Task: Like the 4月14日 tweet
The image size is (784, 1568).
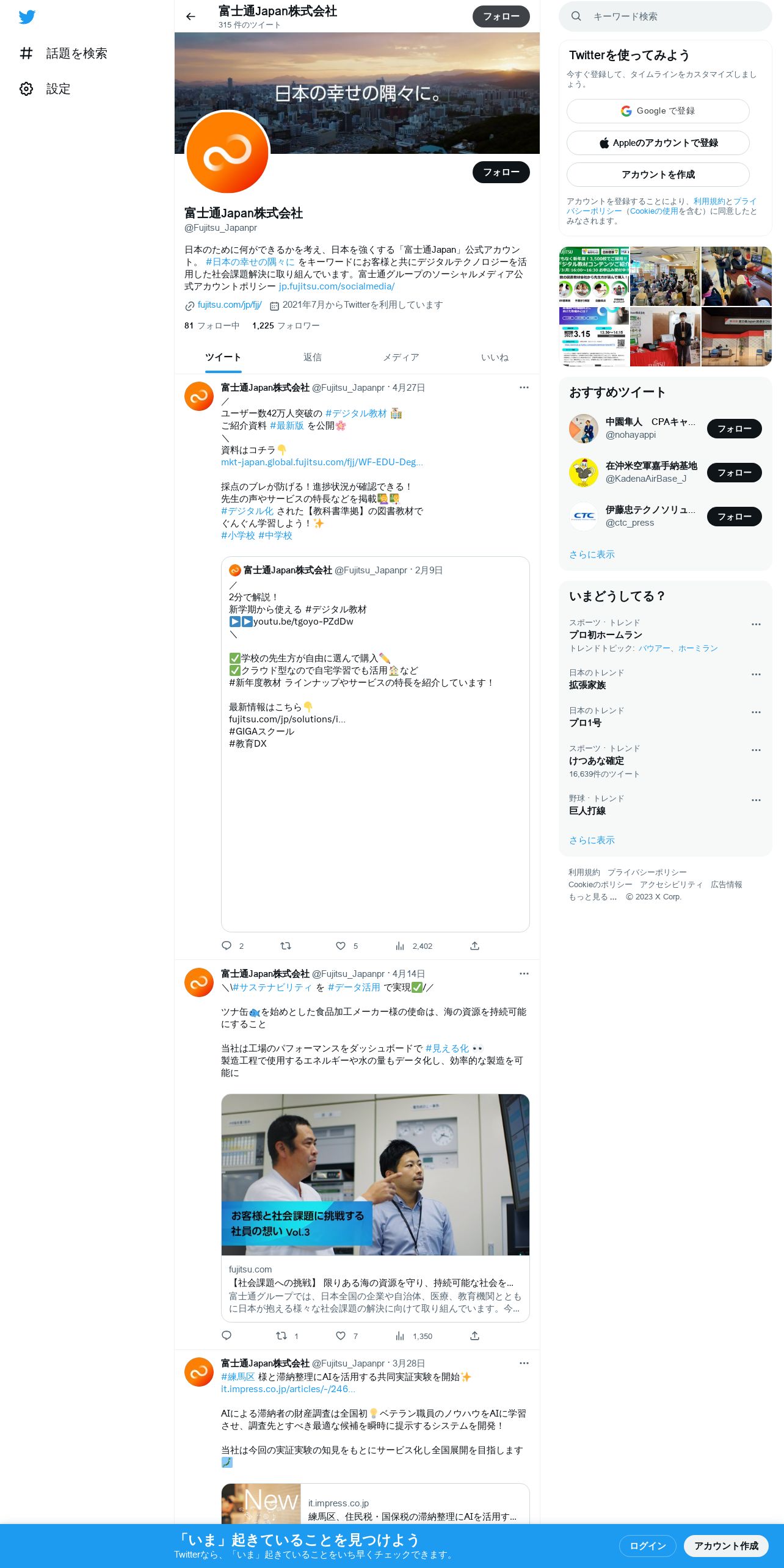Action: pos(341,1335)
